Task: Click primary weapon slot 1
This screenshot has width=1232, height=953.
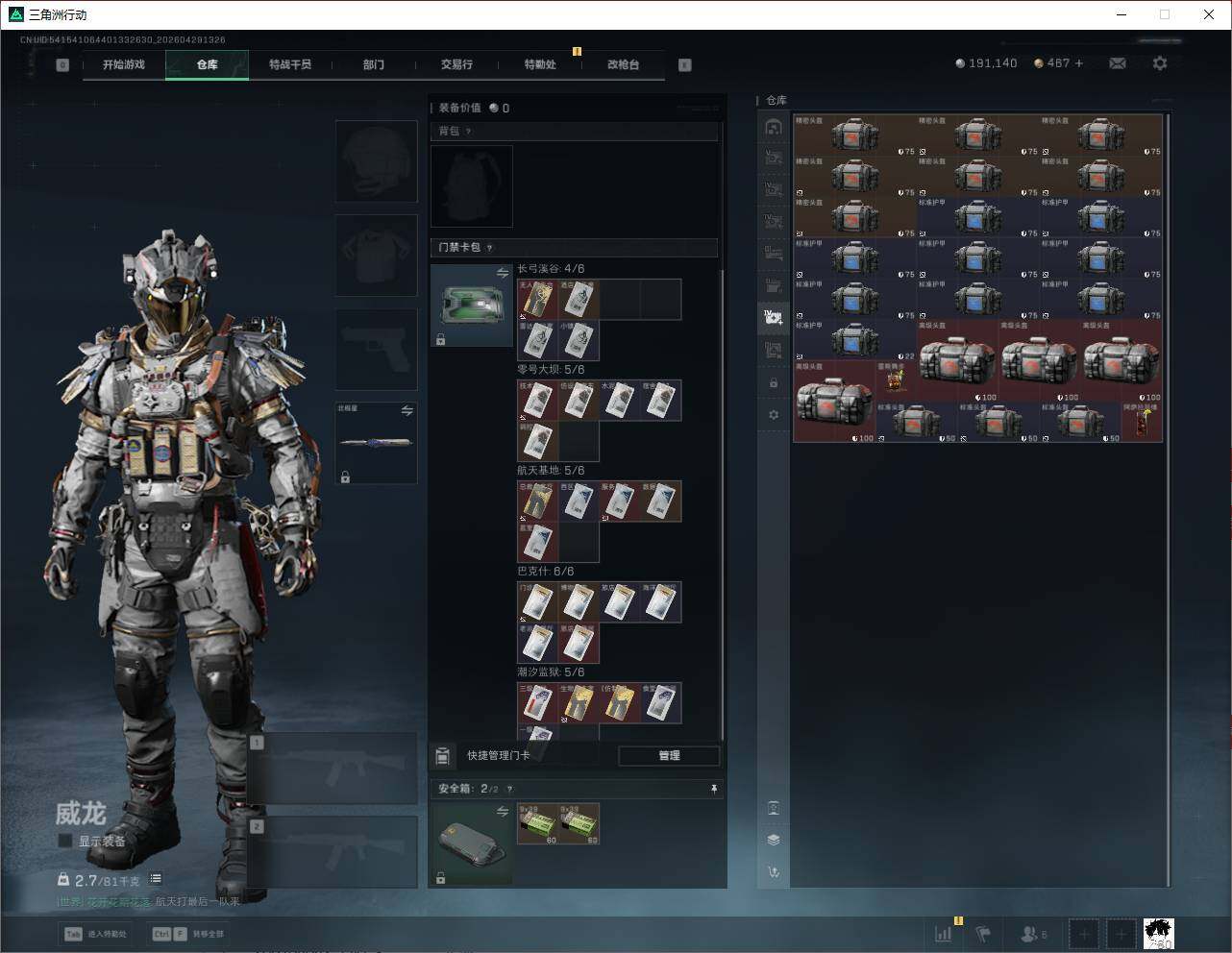Action: point(333,769)
